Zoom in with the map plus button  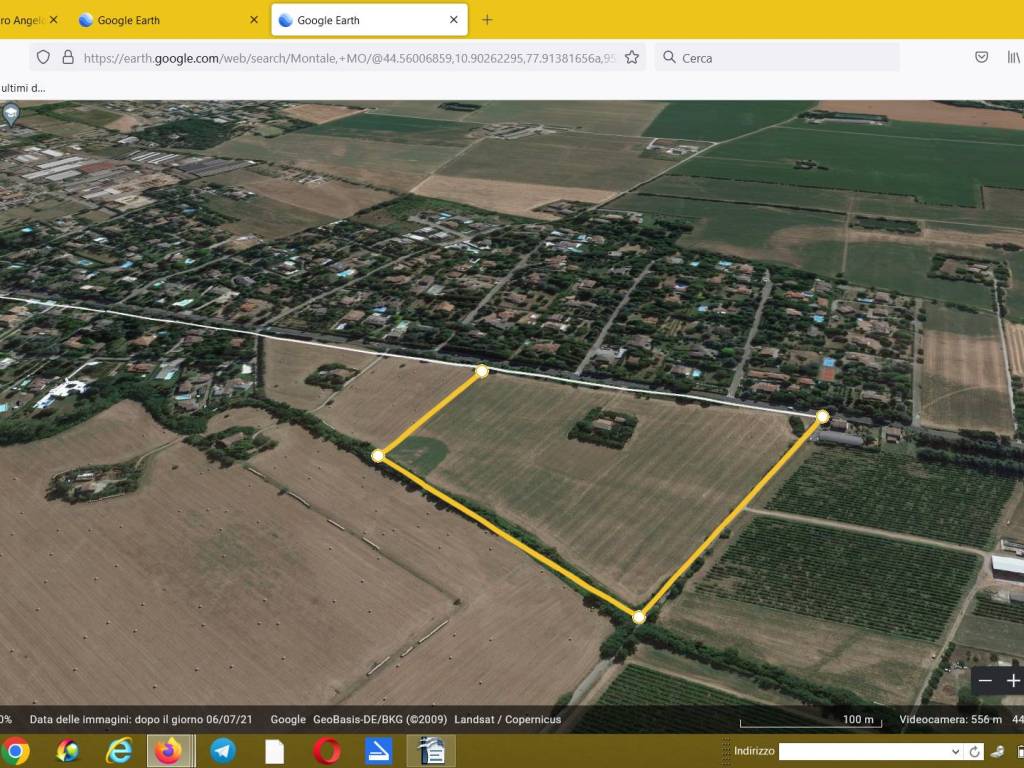pyautogui.click(x=1013, y=681)
